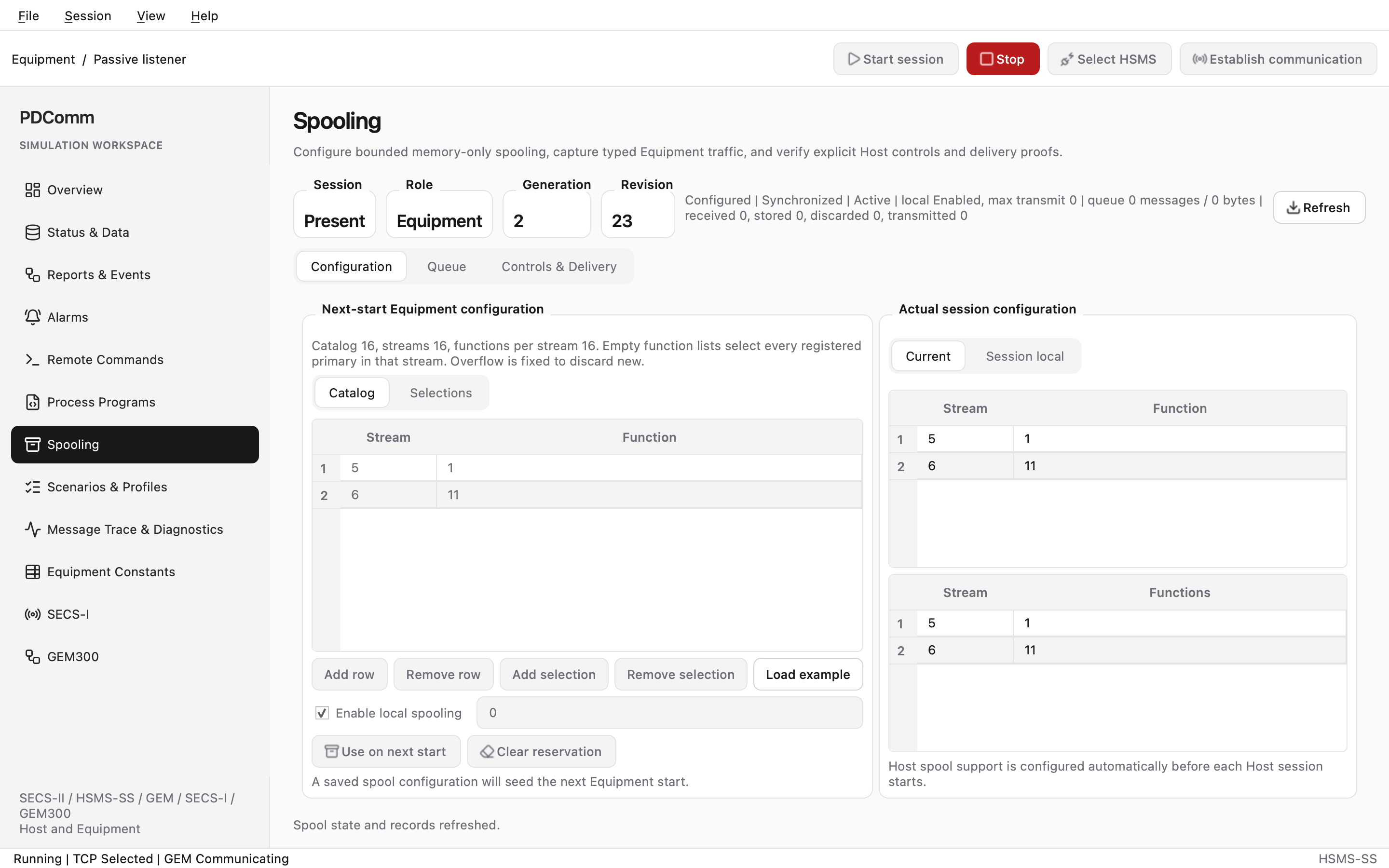Click the Remove row button
Viewport: 1389px width, 868px height.
(443, 675)
